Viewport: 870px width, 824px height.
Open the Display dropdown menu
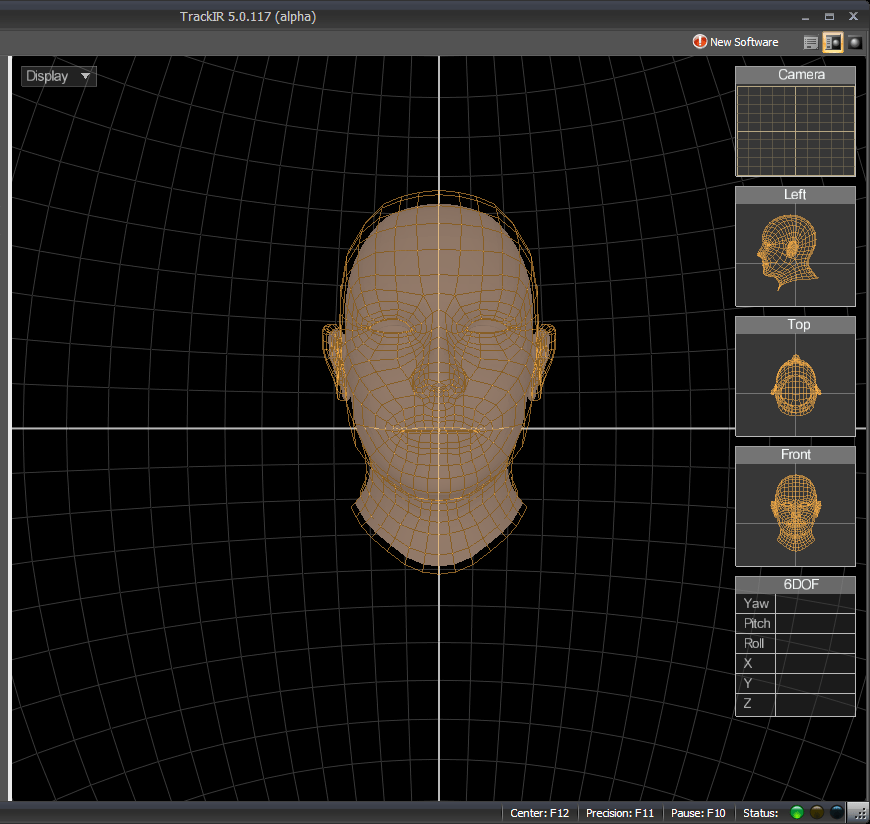pos(59,76)
